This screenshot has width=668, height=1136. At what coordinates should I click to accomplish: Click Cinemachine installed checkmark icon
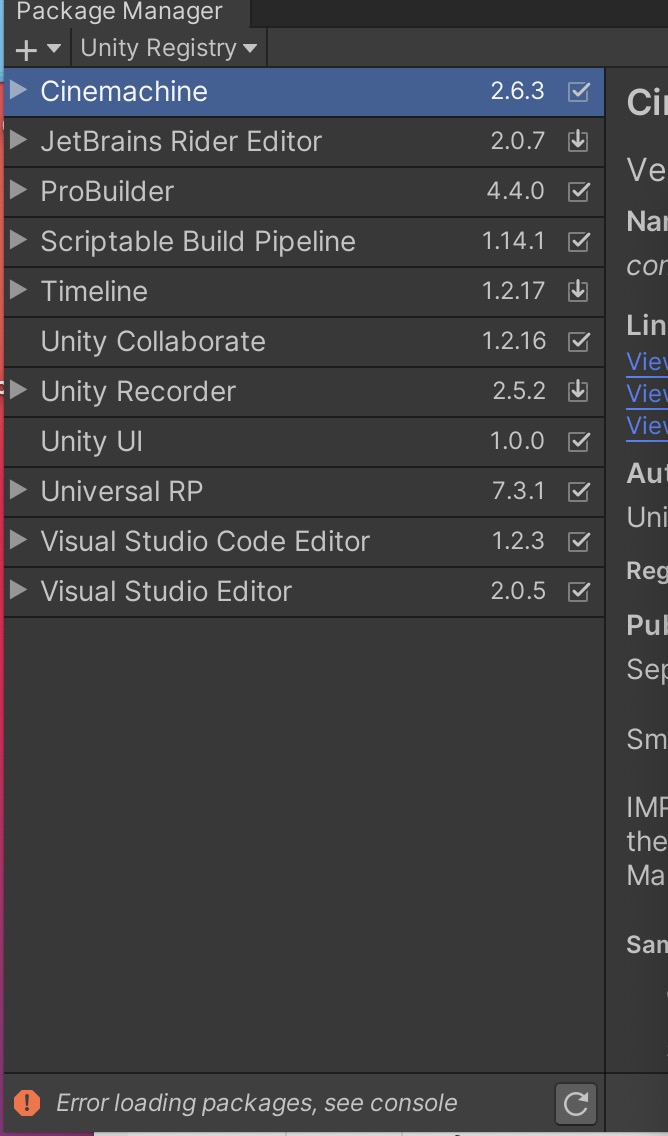[578, 91]
